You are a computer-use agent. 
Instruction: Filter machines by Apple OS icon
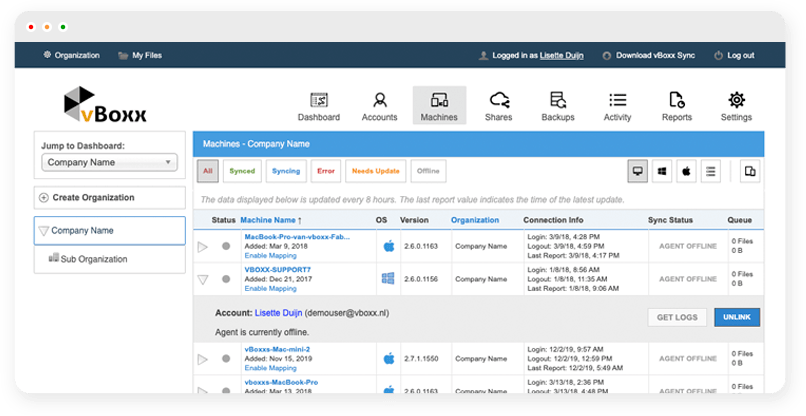click(x=686, y=172)
